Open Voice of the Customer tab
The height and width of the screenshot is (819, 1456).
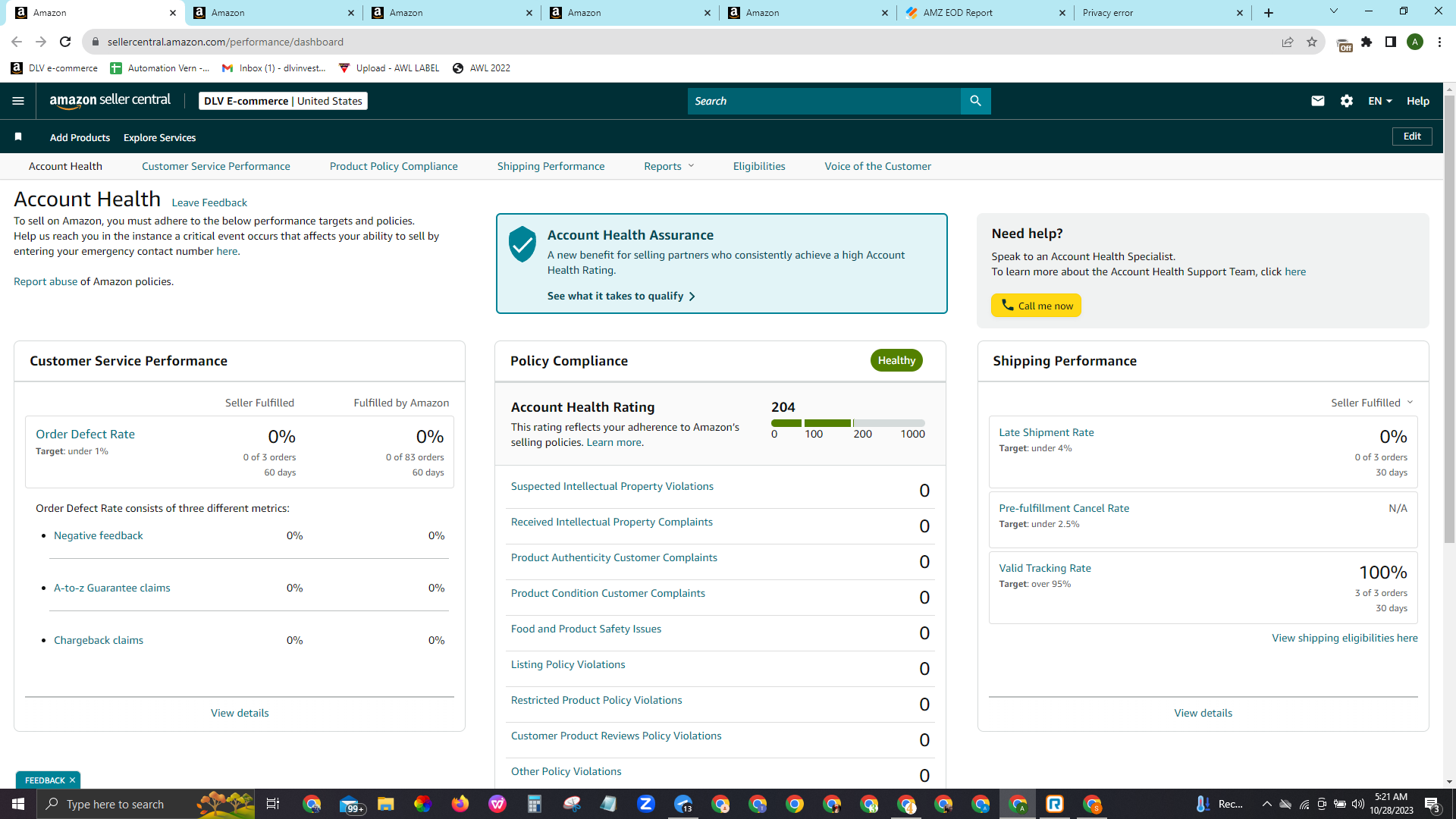click(878, 166)
